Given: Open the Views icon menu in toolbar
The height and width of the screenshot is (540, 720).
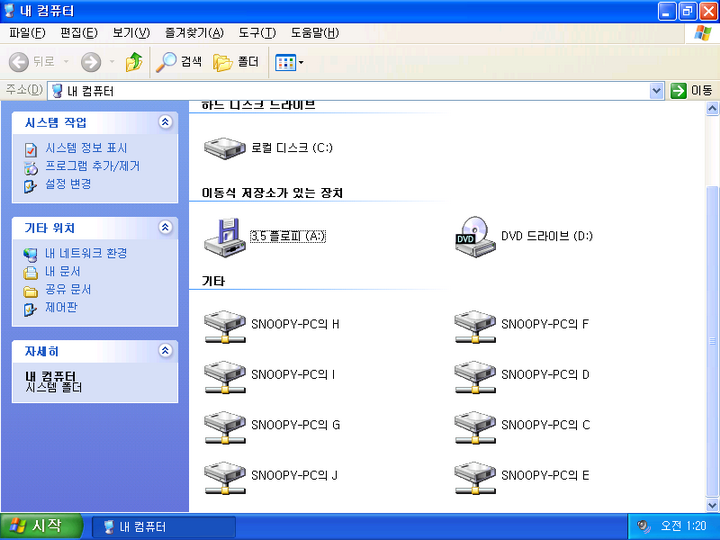Looking at the screenshot, I should pyautogui.click(x=289, y=62).
